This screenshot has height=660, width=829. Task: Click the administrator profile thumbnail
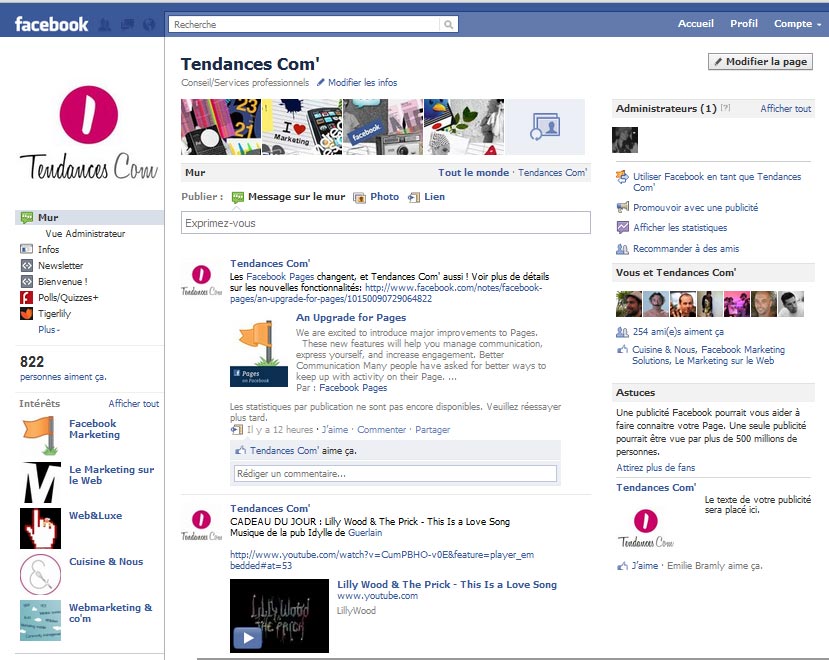pos(625,140)
